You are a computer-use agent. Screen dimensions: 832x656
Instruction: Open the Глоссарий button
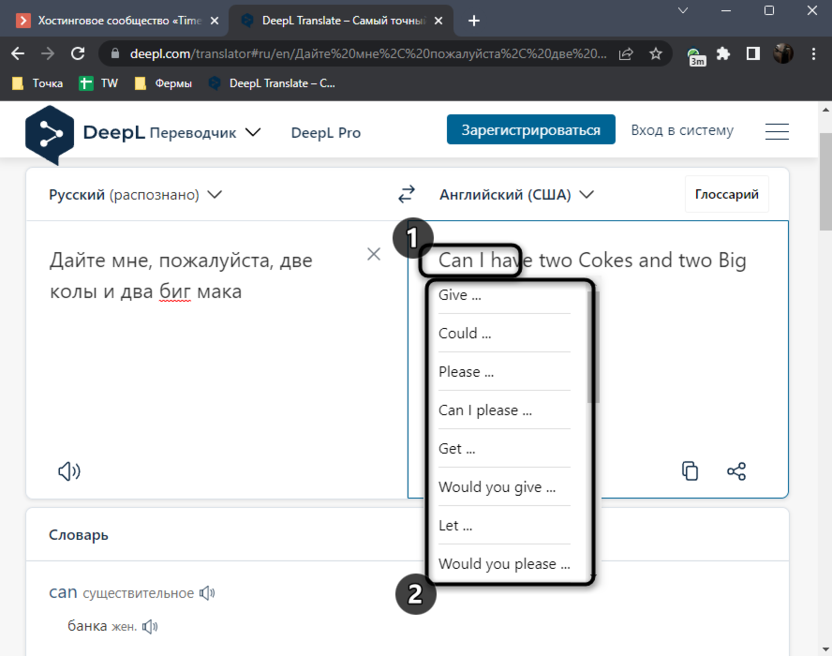(727, 195)
